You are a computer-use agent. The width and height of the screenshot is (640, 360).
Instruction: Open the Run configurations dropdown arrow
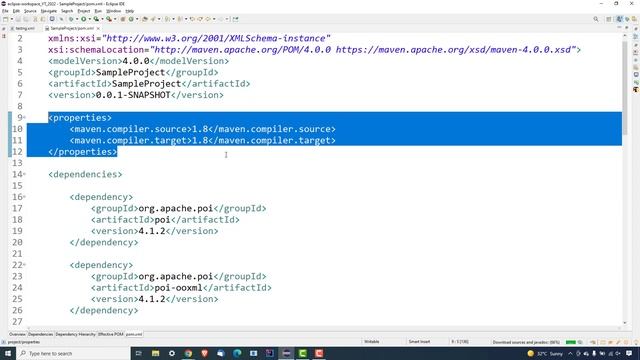[89, 19]
